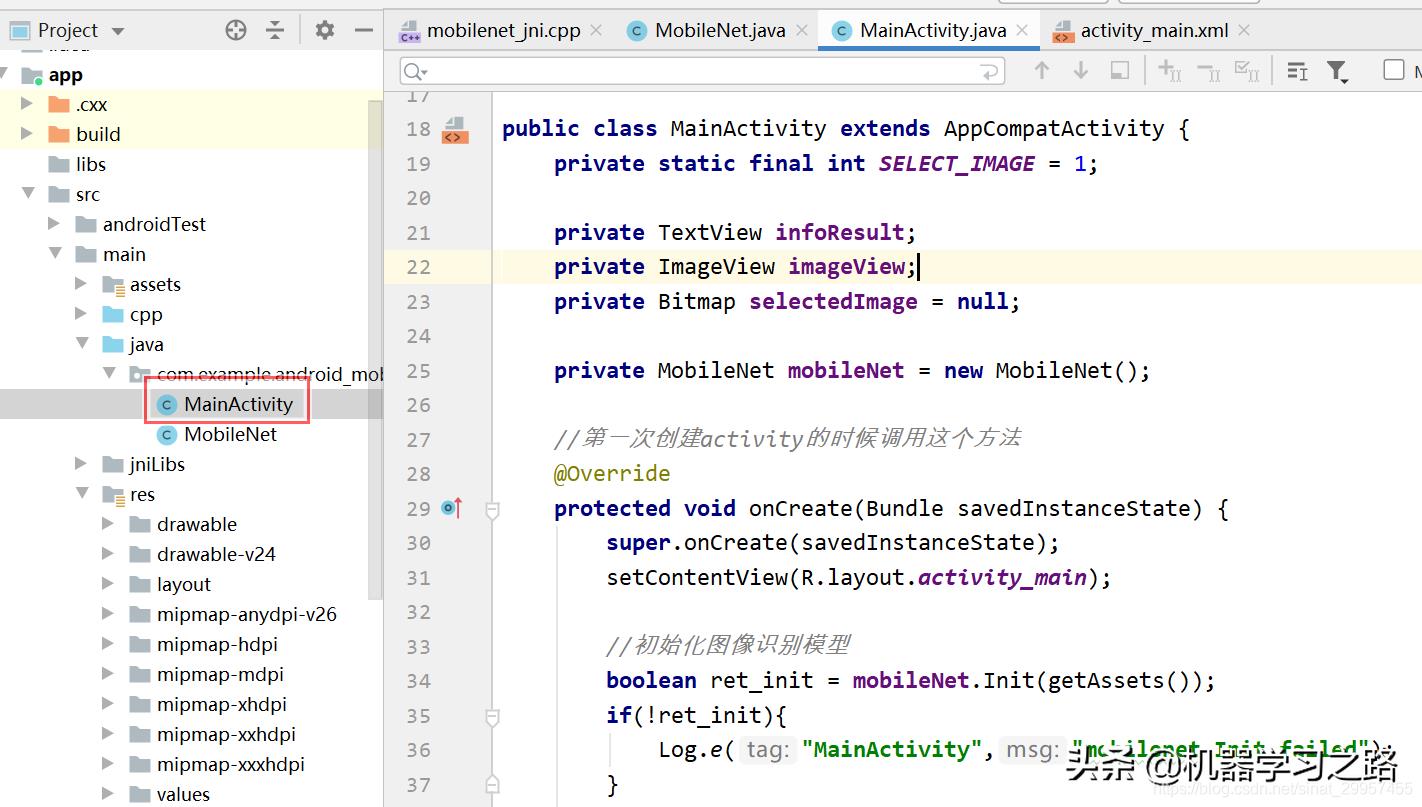Screen dimensions: 1422x807
Task: Click the Project panel vertical scrollbar
Action: [376, 350]
